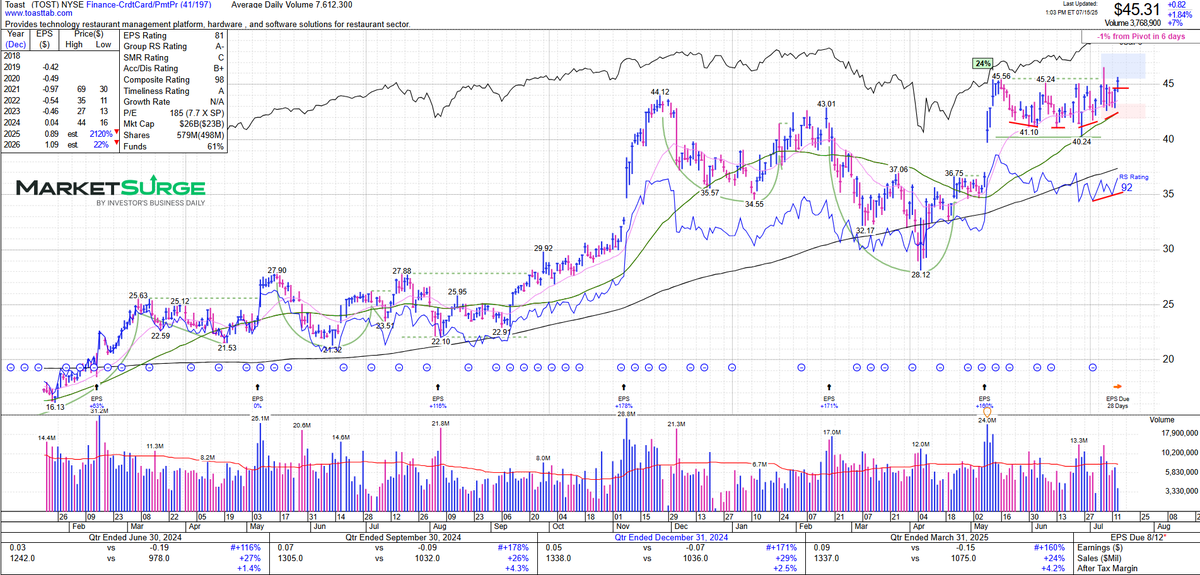Click the 17.0M volume label
The height and width of the screenshot is (575, 1200).
(833, 432)
